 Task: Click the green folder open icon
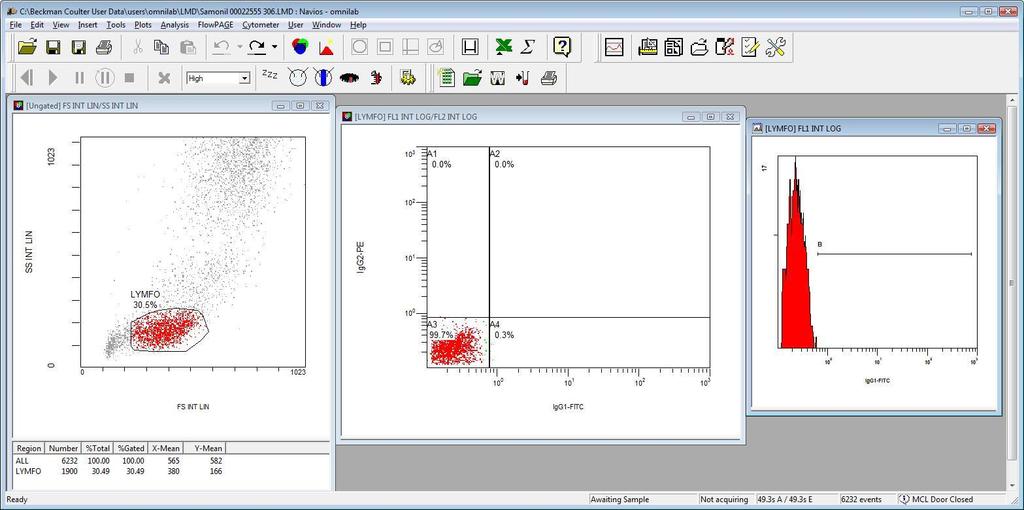(472, 78)
